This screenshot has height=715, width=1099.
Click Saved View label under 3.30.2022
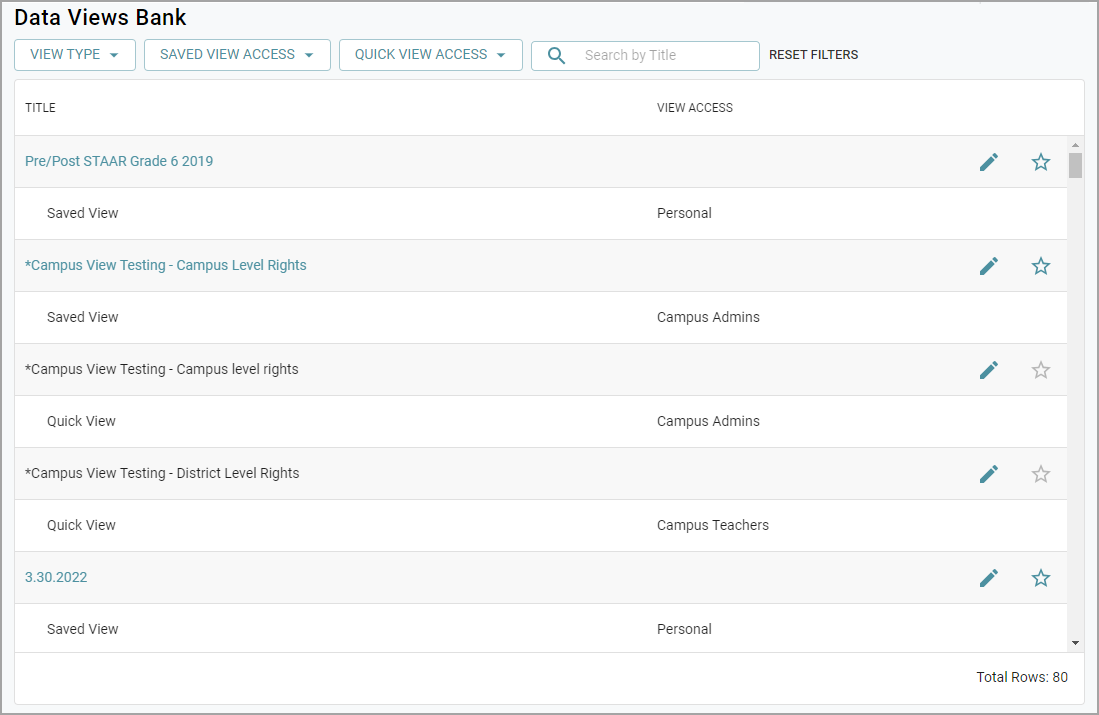click(x=83, y=629)
